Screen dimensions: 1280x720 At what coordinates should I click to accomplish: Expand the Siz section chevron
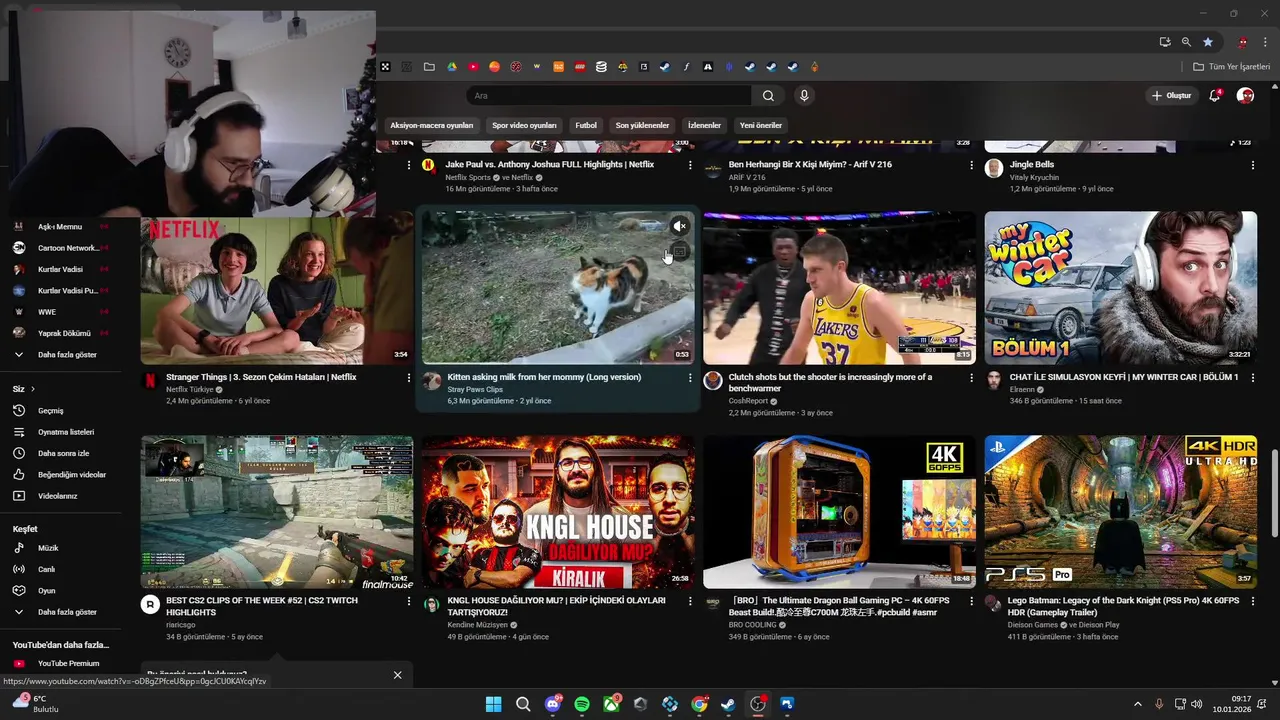(x=33, y=389)
